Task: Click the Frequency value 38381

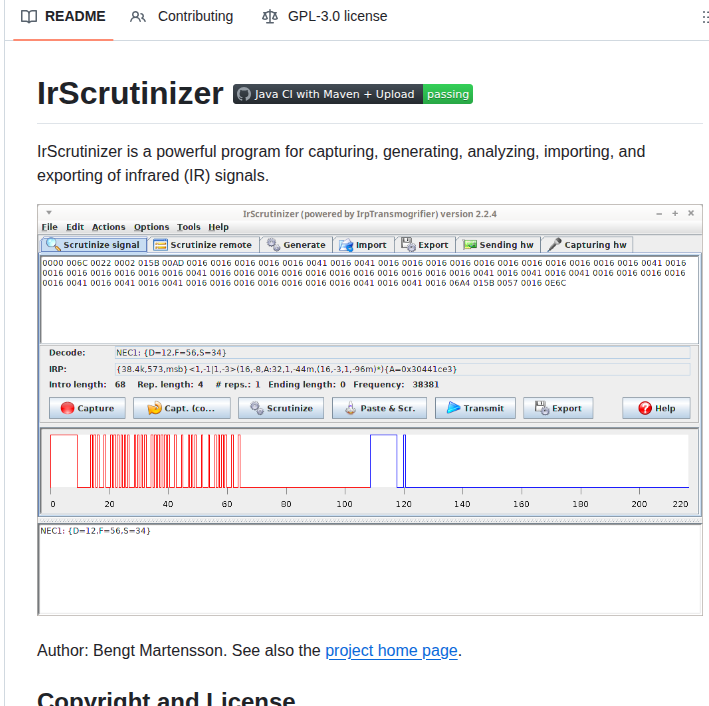Action: [425, 384]
